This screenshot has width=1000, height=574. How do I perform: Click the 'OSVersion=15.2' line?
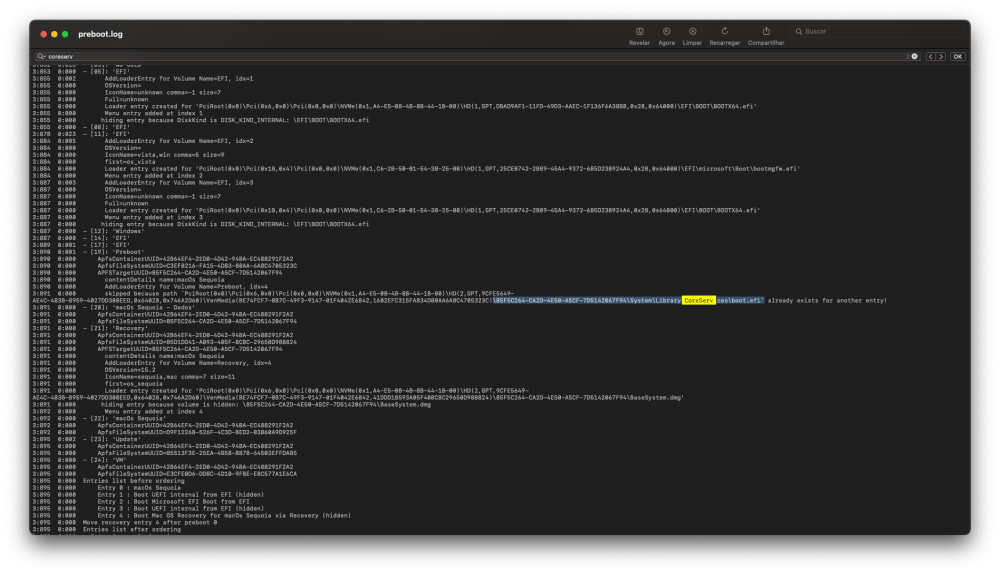click(130, 370)
